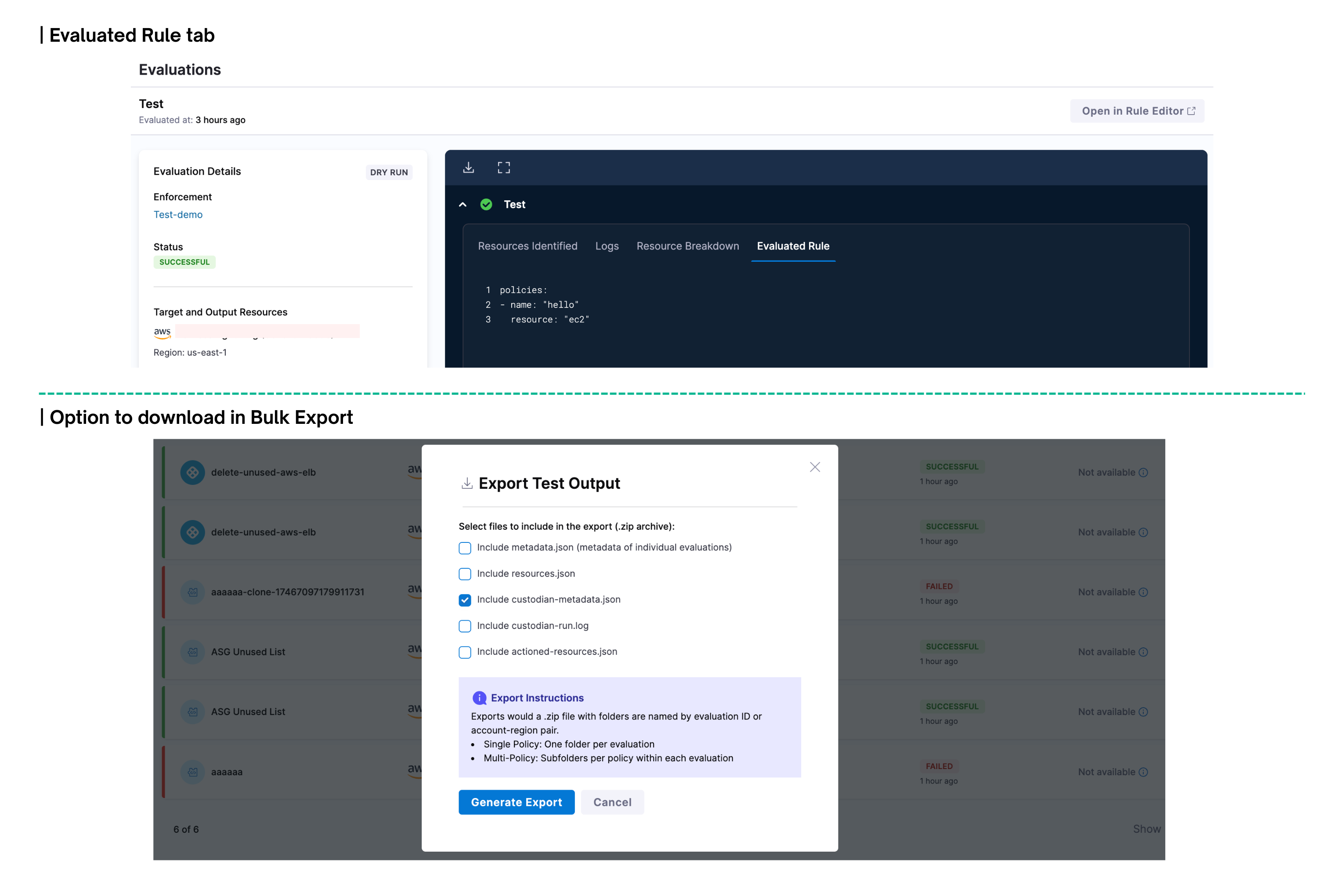Check Include metadata.json option
The height and width of the screenshot is (896, 1344).
(x=465, y=548)
